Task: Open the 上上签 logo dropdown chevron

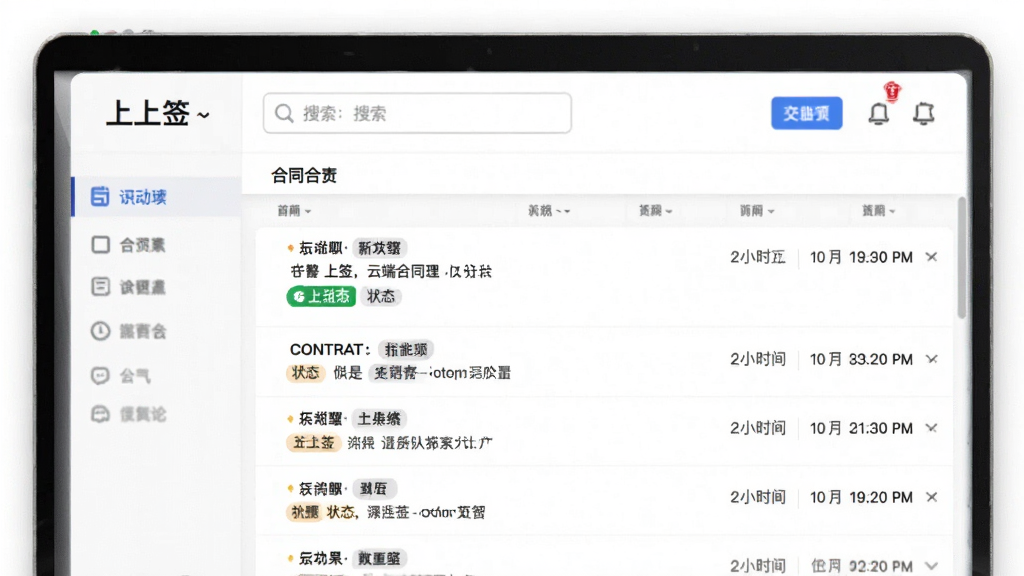Action: point(204,116)
